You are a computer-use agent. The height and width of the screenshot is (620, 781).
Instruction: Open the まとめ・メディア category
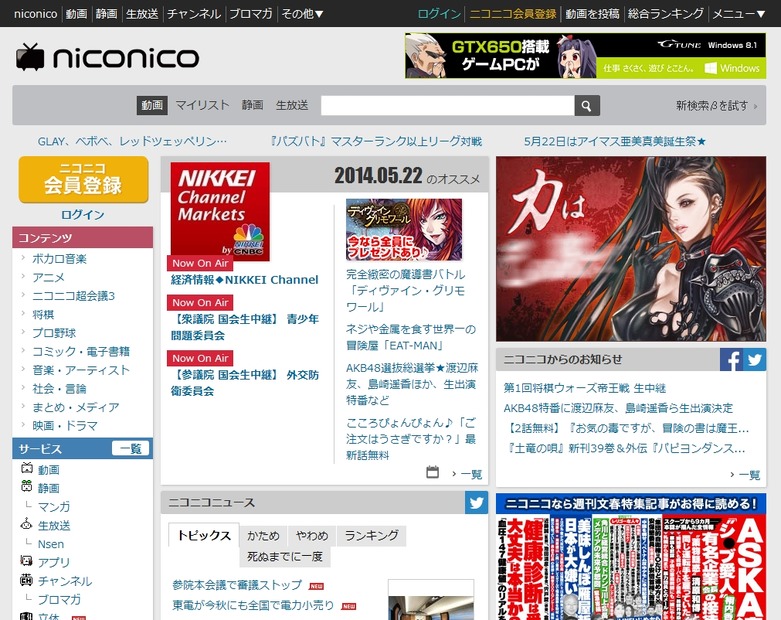(76, 407)
